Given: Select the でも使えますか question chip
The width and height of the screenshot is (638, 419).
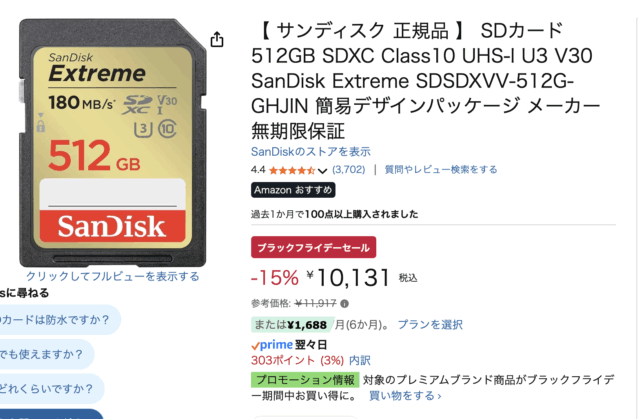Looking at the screenshot, I should tap(46, 354).
